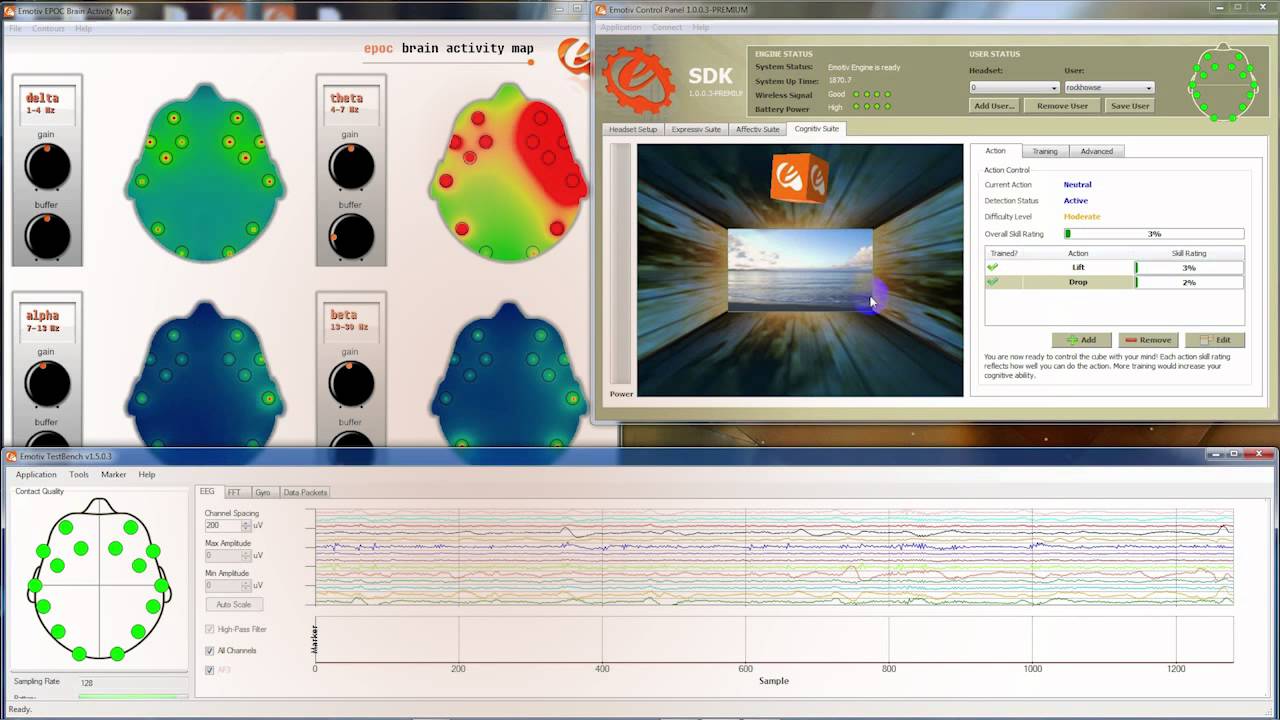The image size is (1280, 720).
Task: Select the Drop action row
Action: [x=1114, y=282]
